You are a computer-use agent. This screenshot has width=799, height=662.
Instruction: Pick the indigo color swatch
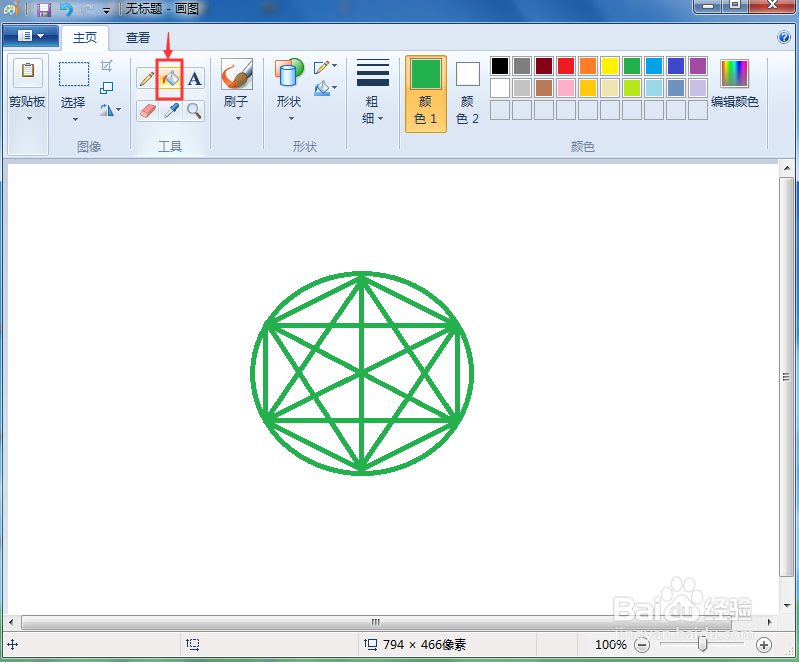coord(676,66)
